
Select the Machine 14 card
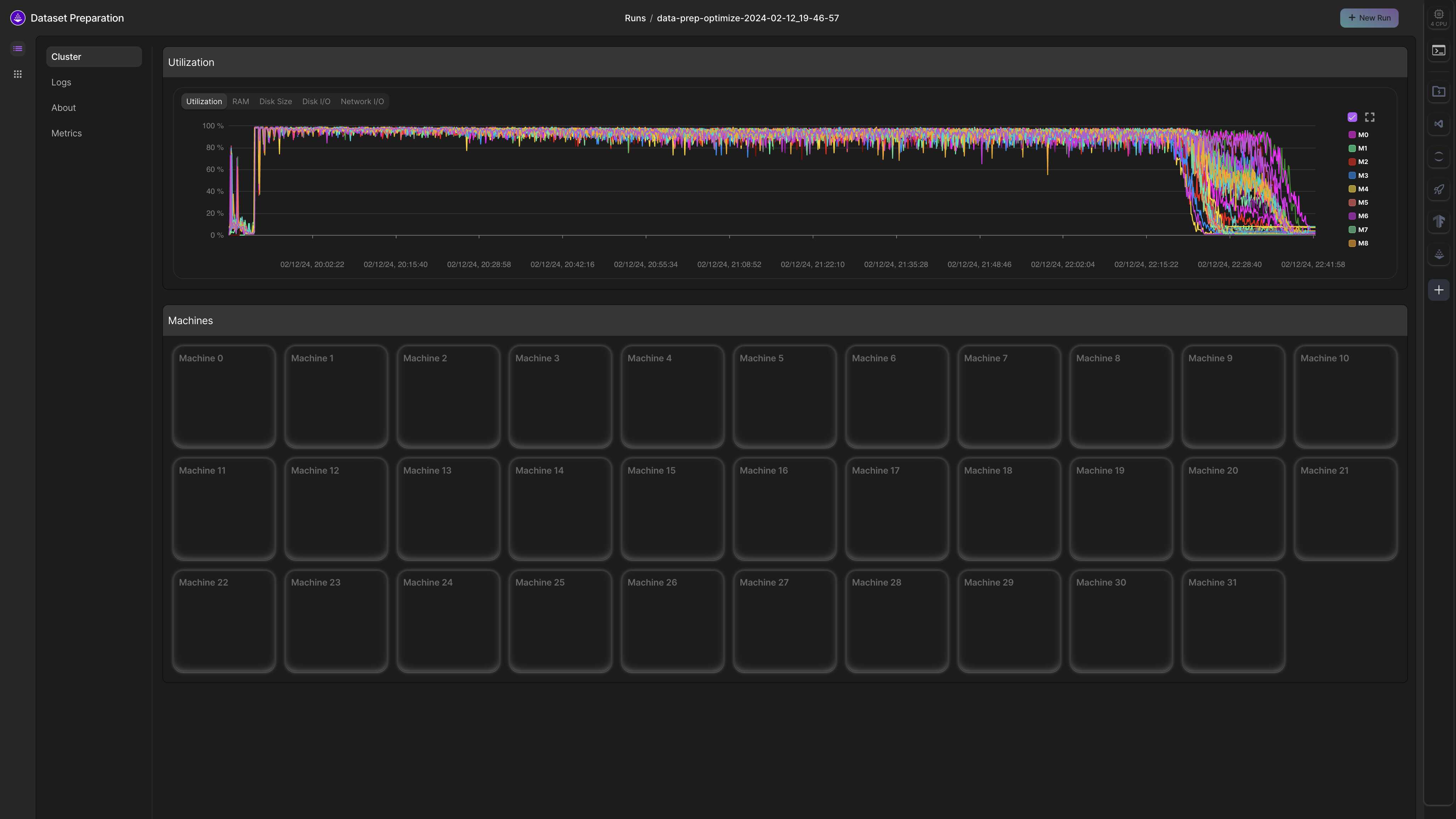coord(559,508)
